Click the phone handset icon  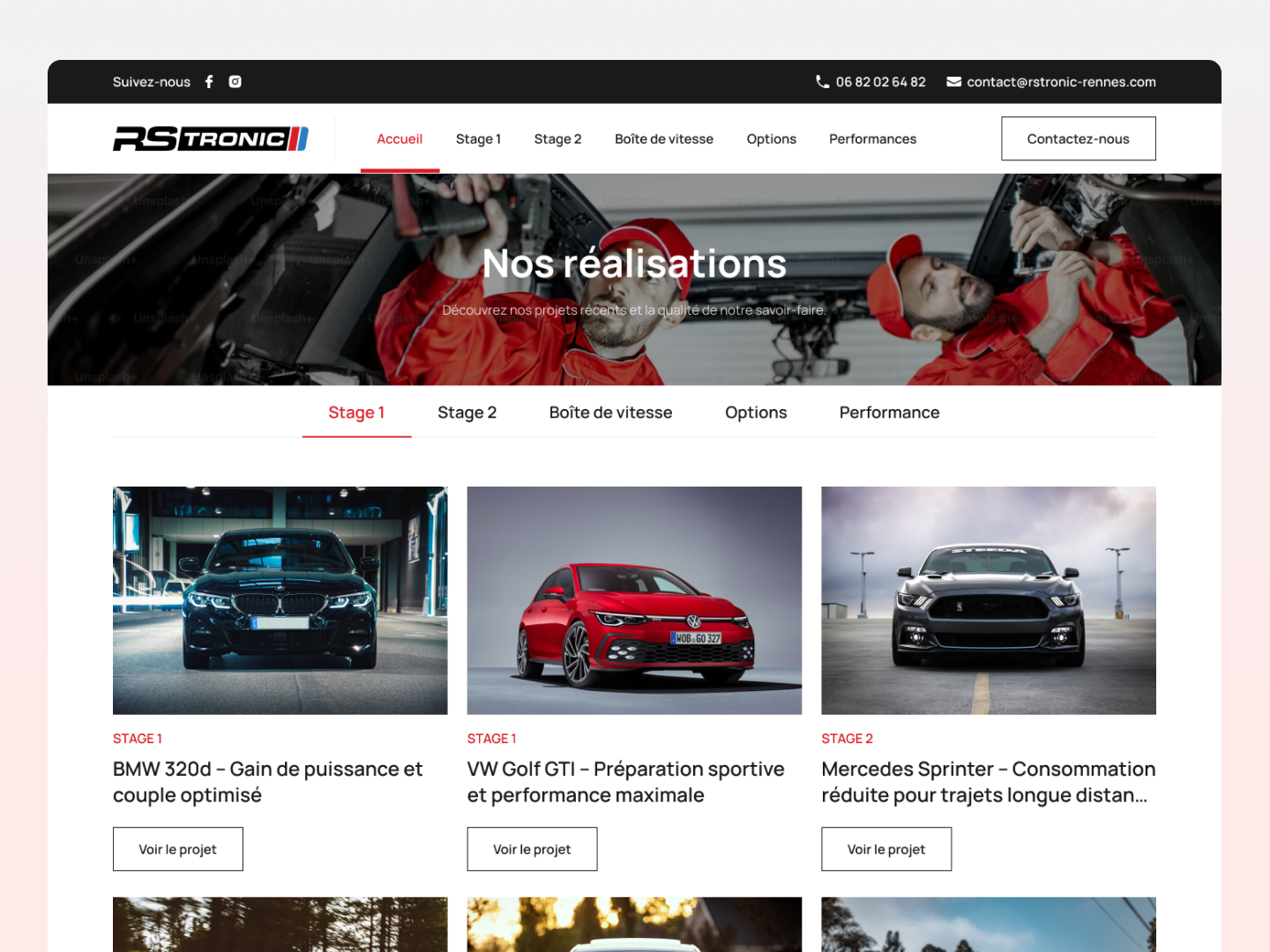822,82
